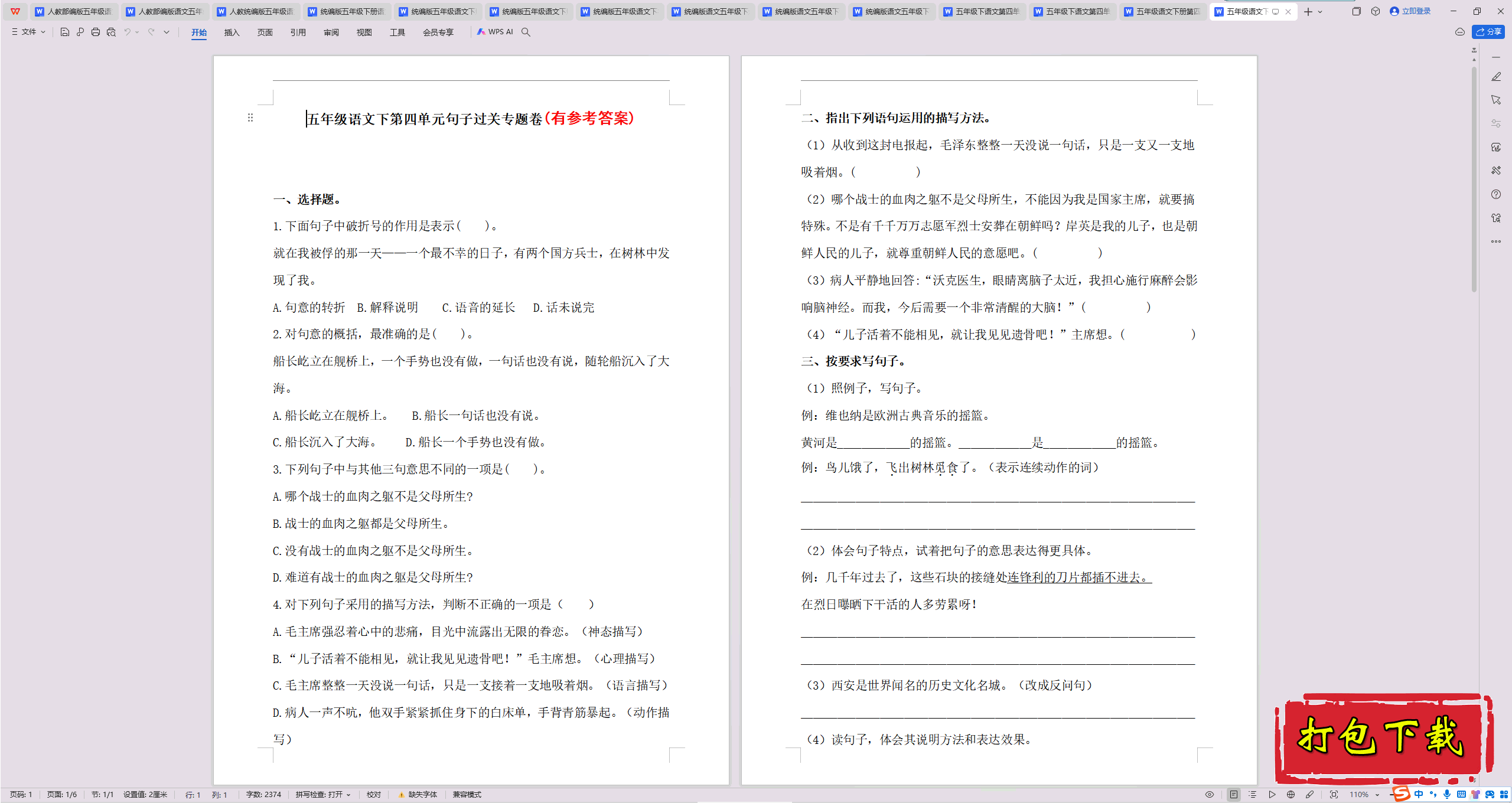Viewport: 1512px width, 803px height.
Task: Click the word count 字数: 2374
Action: [x=263, y=795]
